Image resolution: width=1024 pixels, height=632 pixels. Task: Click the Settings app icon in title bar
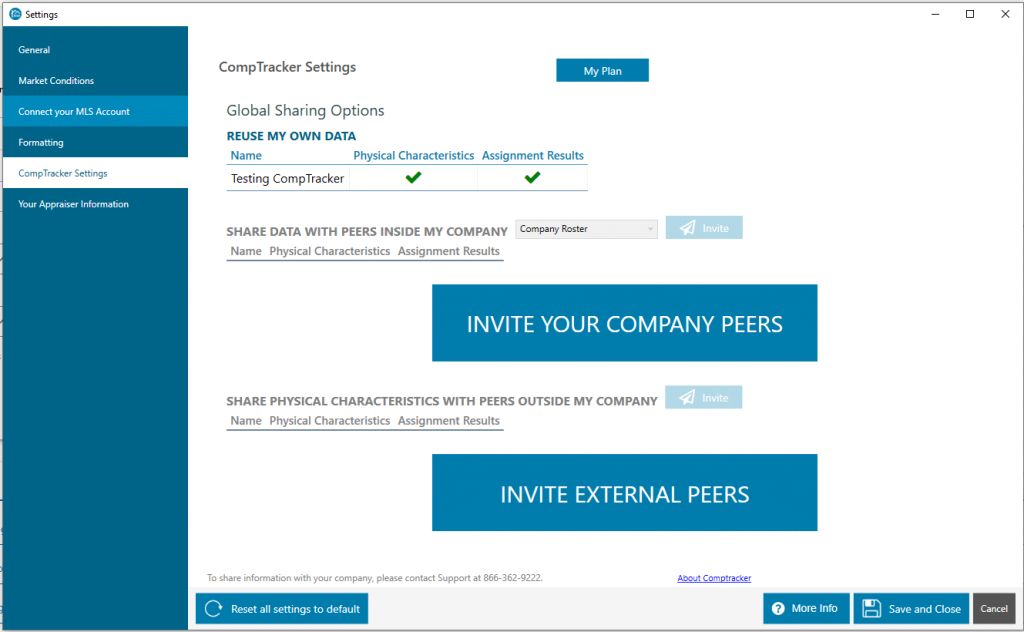coord(15,14)
